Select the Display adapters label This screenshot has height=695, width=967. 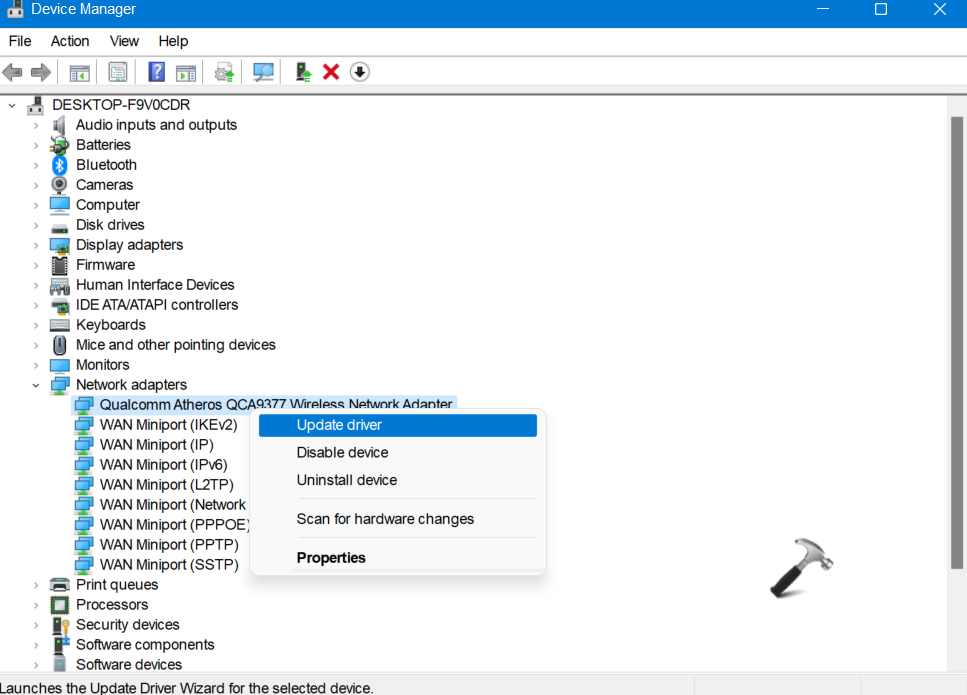(130, 245)
